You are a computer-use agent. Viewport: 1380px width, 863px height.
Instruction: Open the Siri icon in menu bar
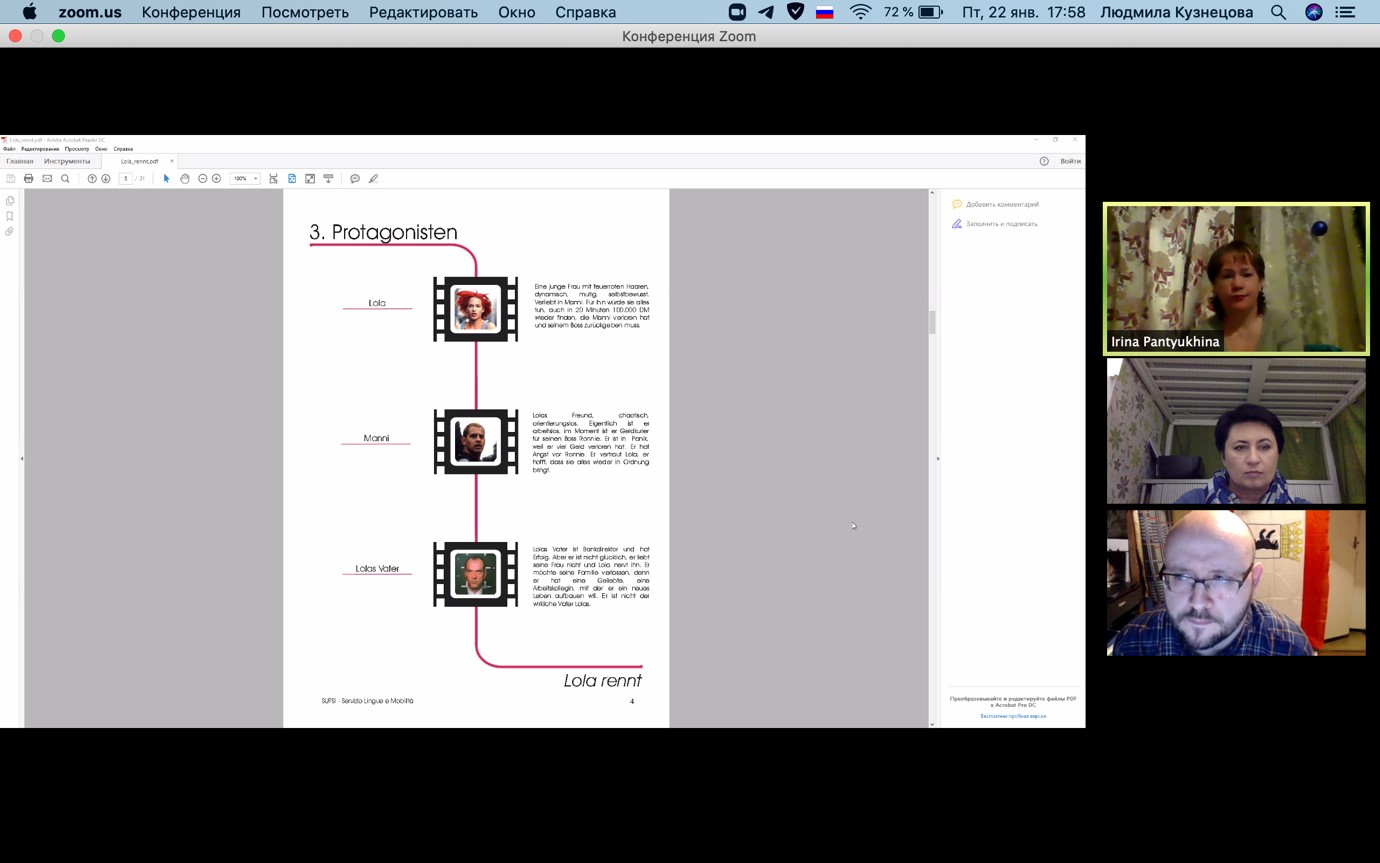point(1314,12)
